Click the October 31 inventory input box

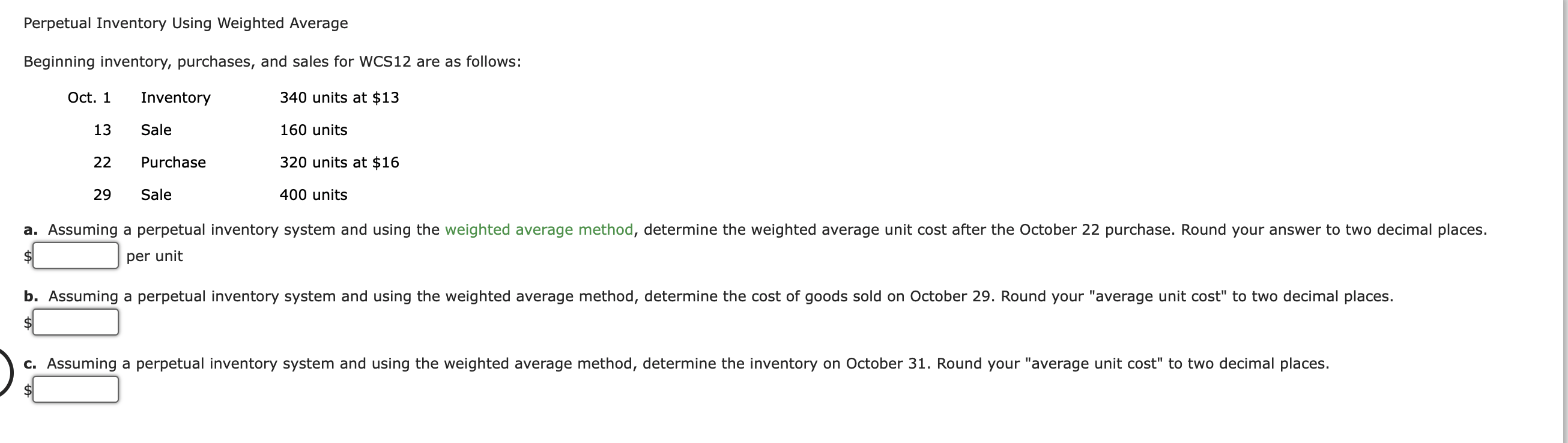click(x=76, y=389)
